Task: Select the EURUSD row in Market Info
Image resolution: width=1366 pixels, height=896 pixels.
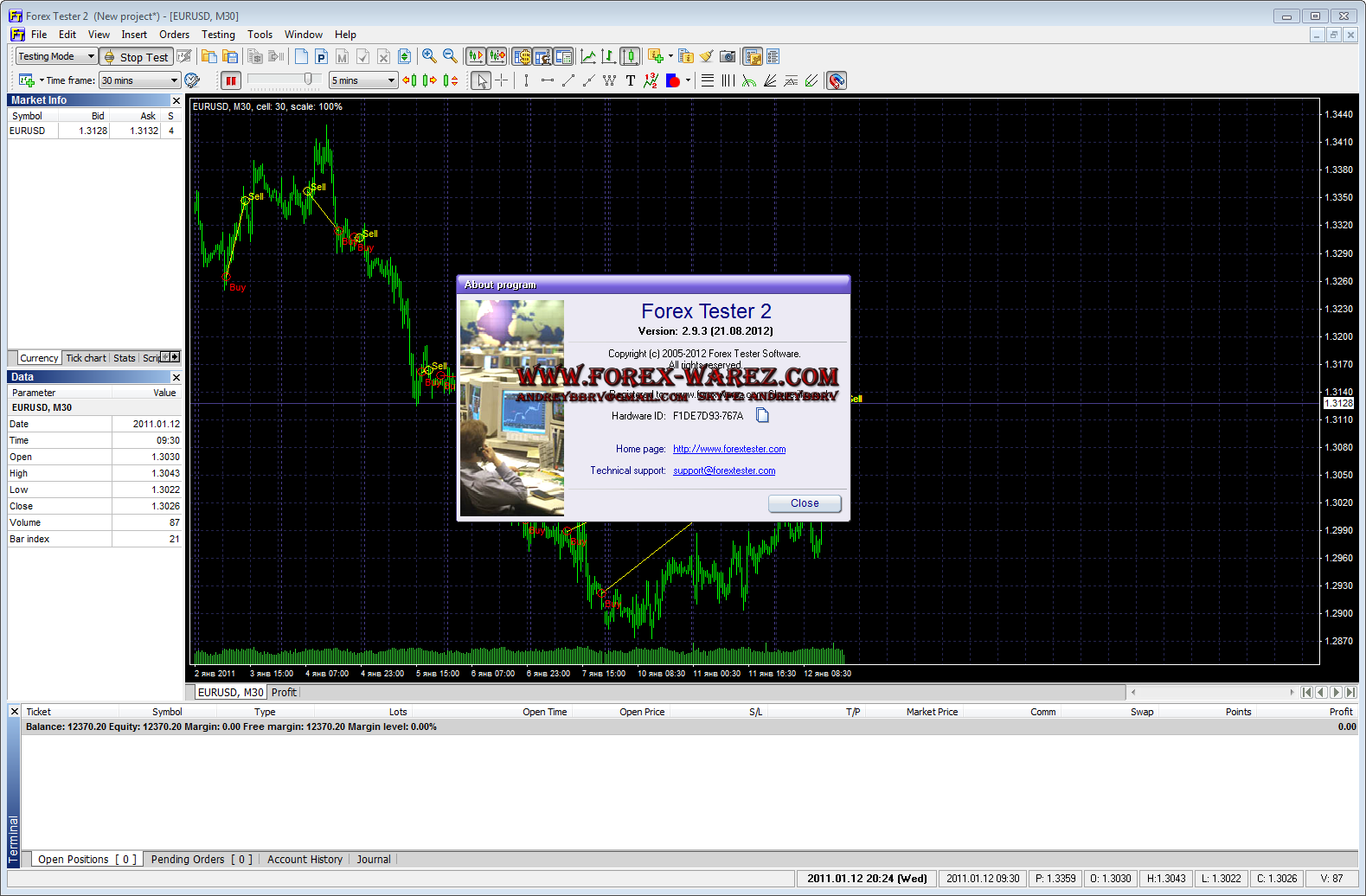Action: [52, 131]
